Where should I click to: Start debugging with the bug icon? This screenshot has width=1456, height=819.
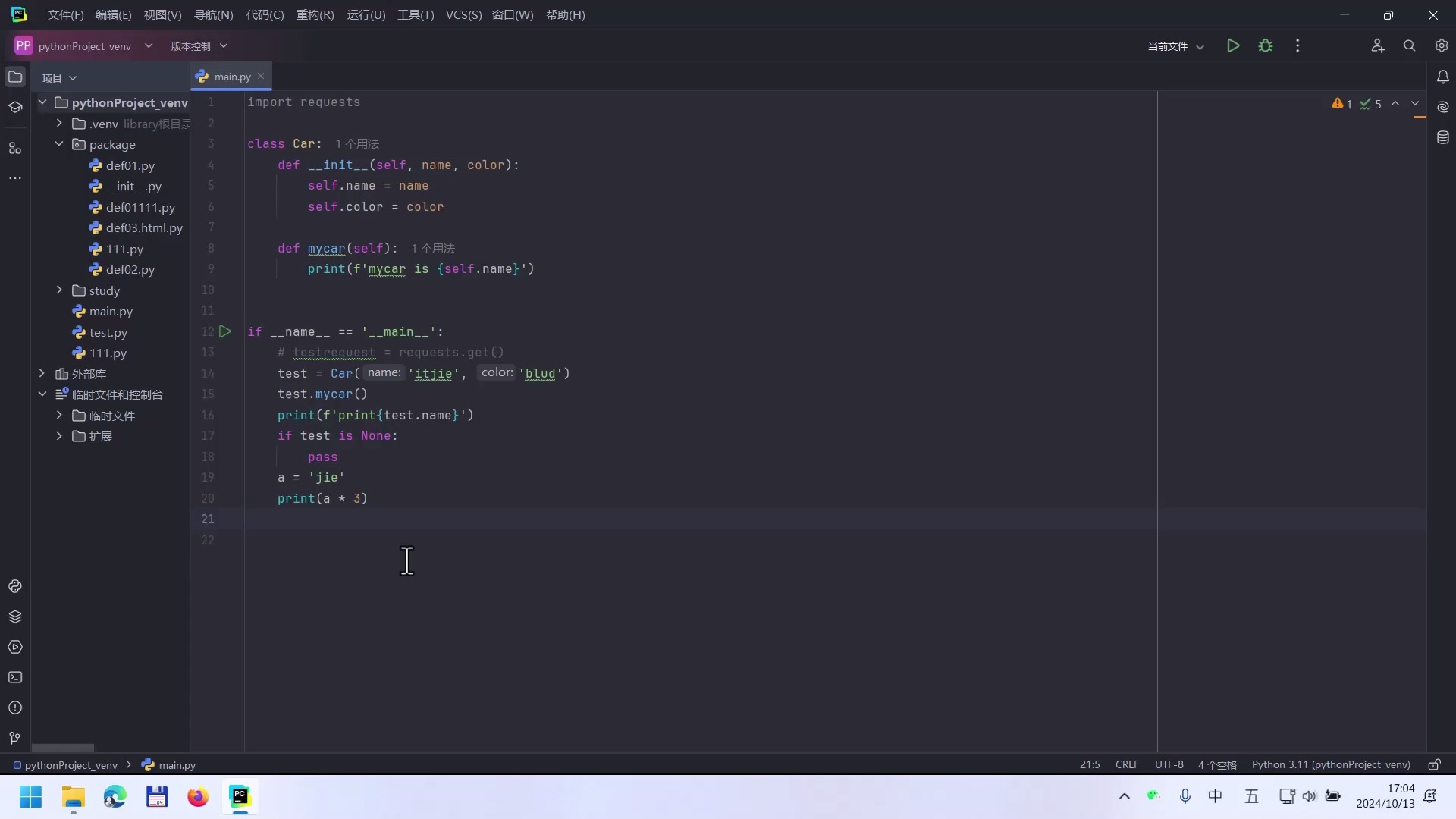click(1265, 46)
